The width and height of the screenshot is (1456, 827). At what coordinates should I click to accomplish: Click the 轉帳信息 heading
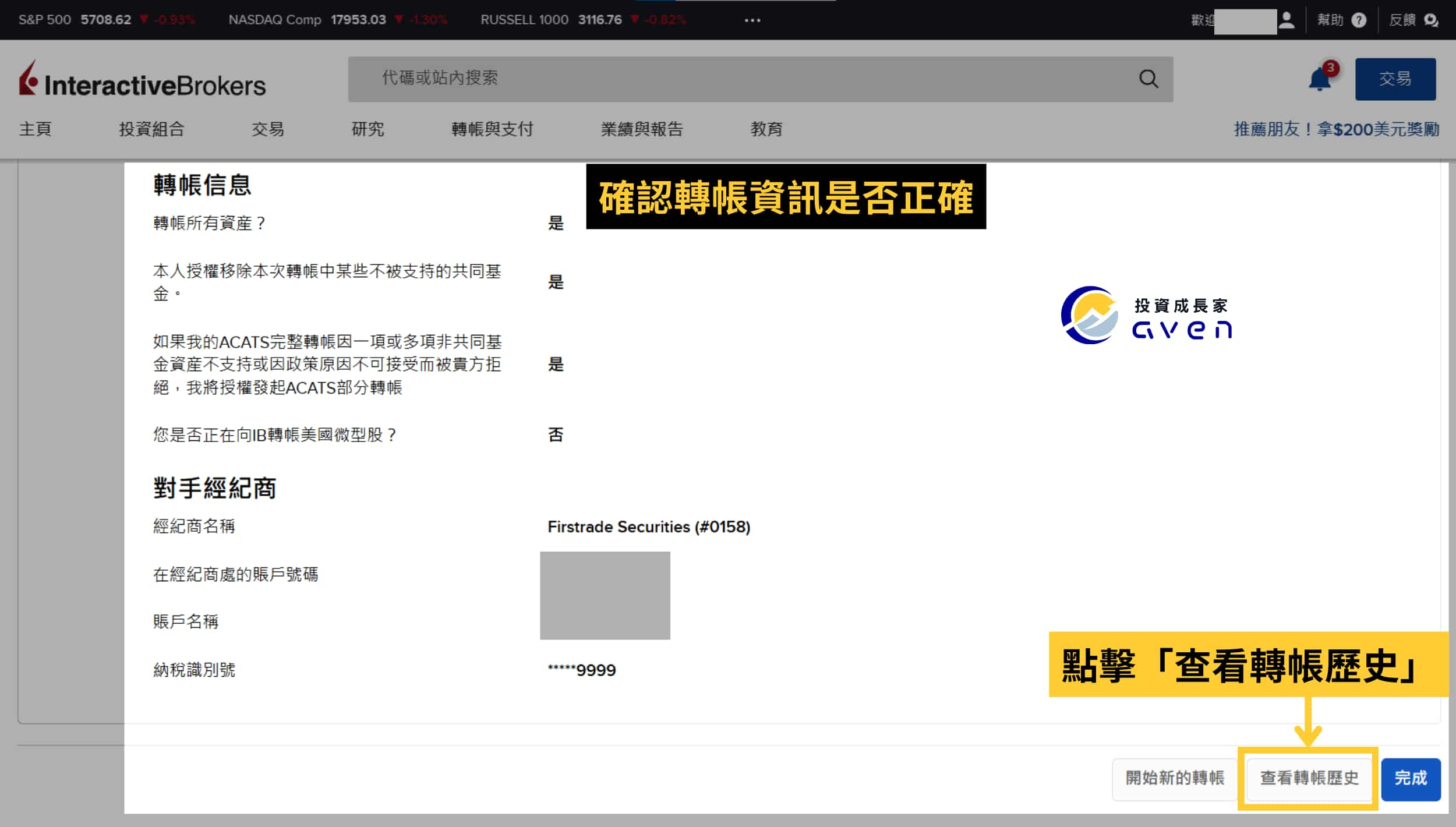(x=202, y=185)
